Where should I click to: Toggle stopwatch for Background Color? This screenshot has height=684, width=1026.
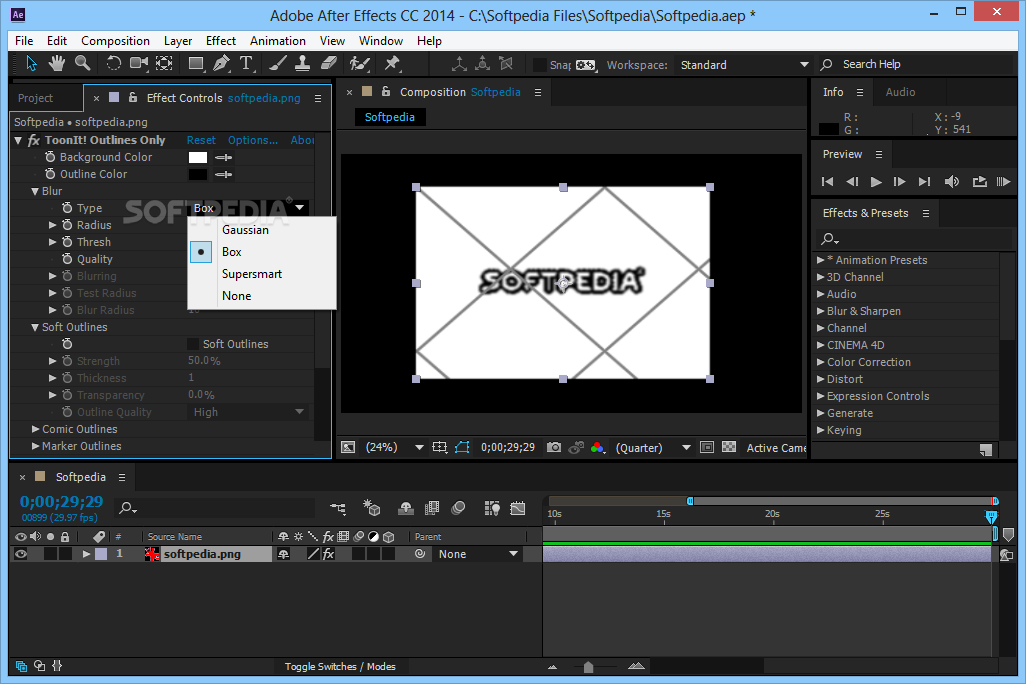pyautogui.click(x=50, y=157)
